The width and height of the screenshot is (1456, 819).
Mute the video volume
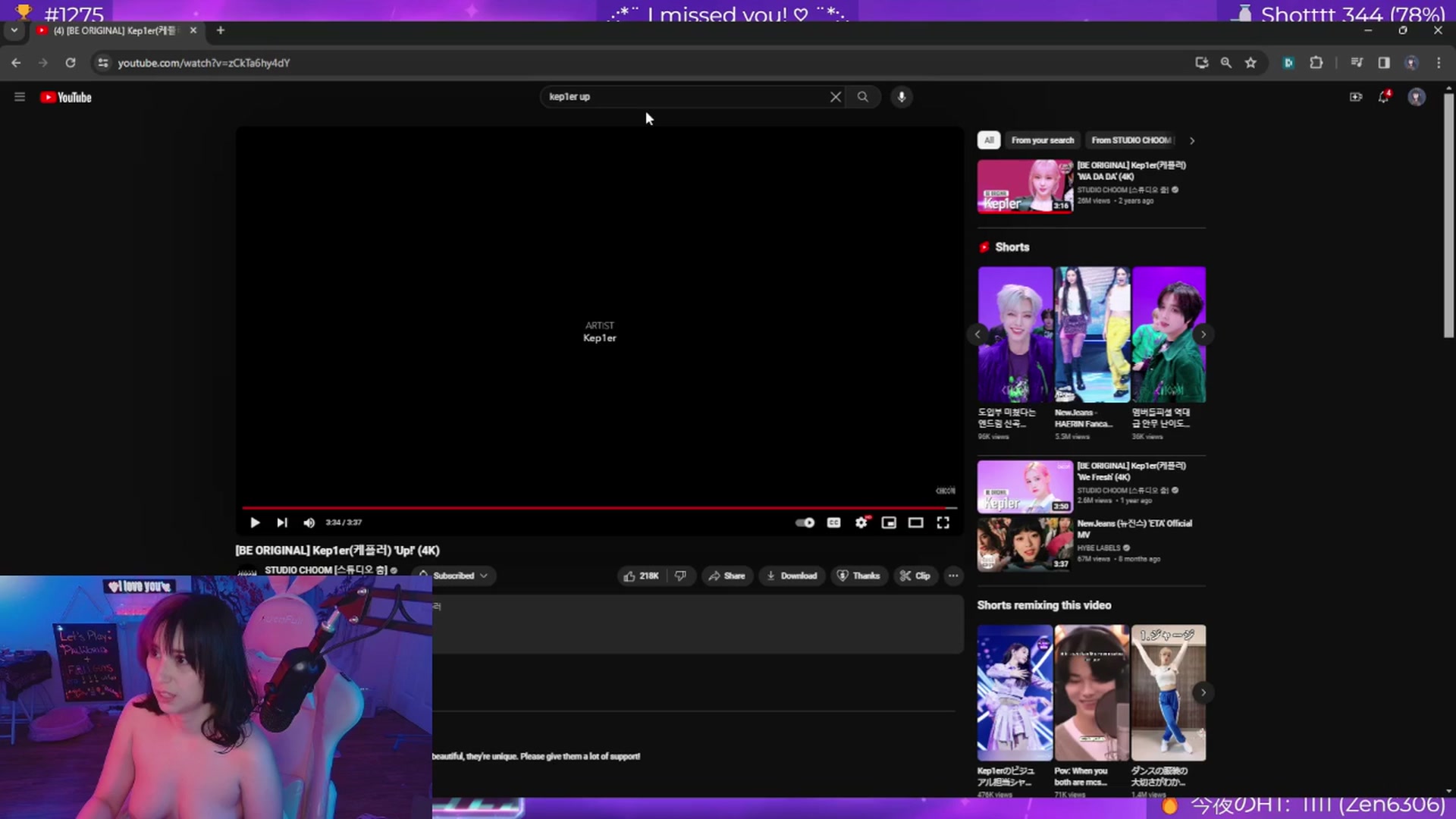[309, 522]
